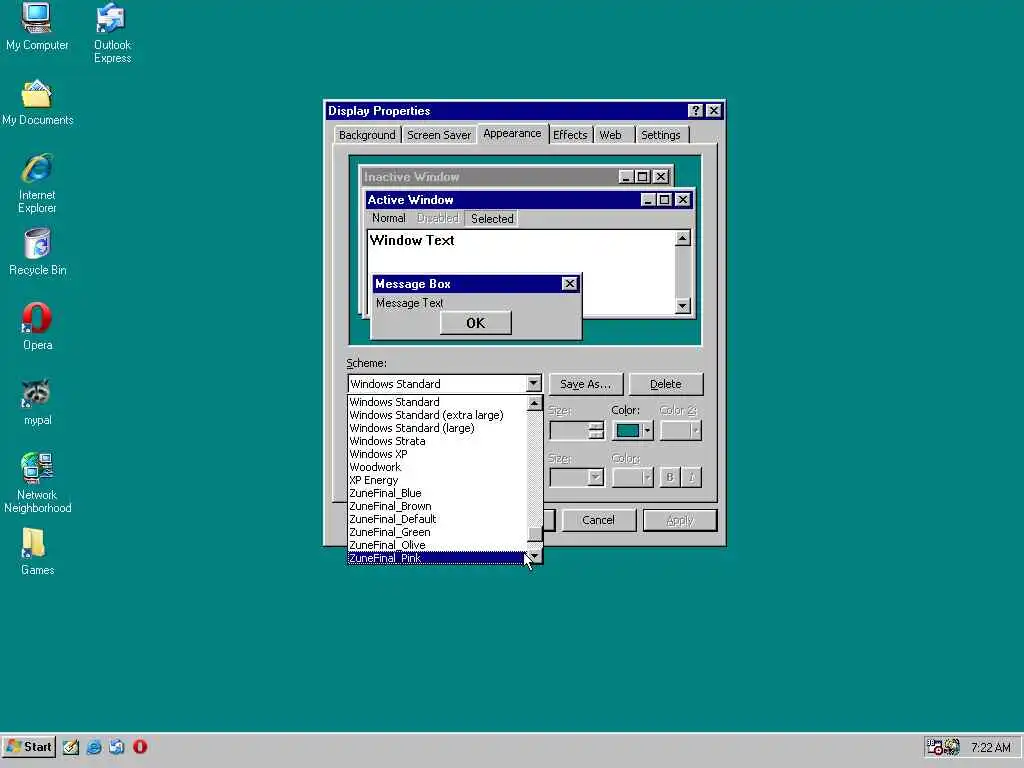Launch Internet Explorer desktop icon
1024x768 pixels.
point(37,184)
